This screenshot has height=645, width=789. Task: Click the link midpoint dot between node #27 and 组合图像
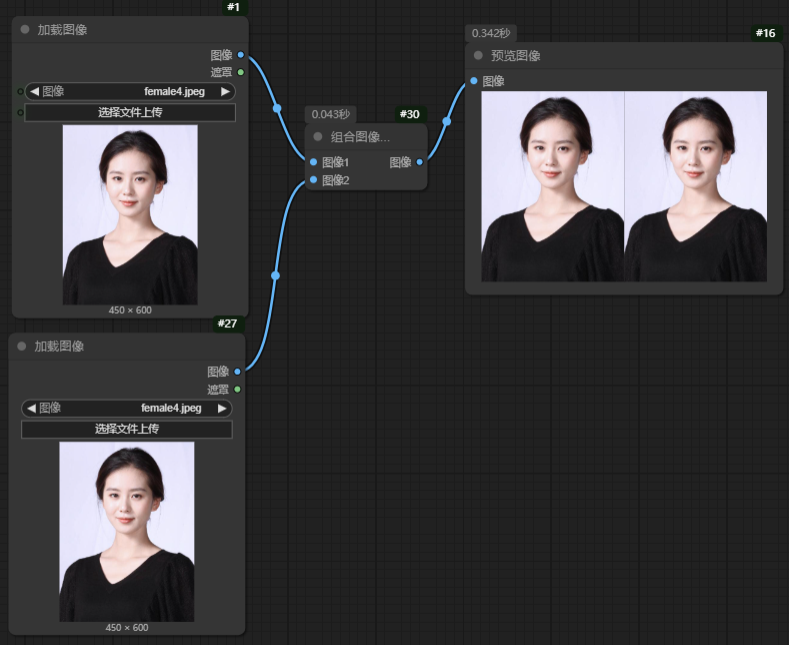click(x=275, y=275)
